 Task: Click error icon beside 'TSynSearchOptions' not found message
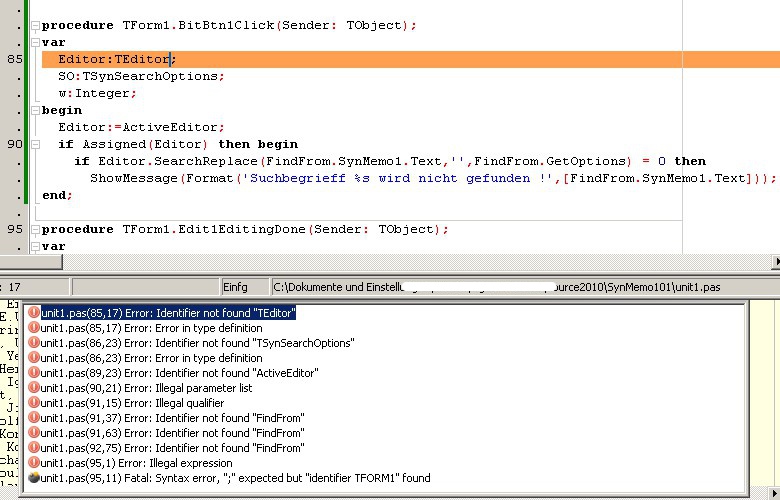pyautogui.click(x=34, y=343)
